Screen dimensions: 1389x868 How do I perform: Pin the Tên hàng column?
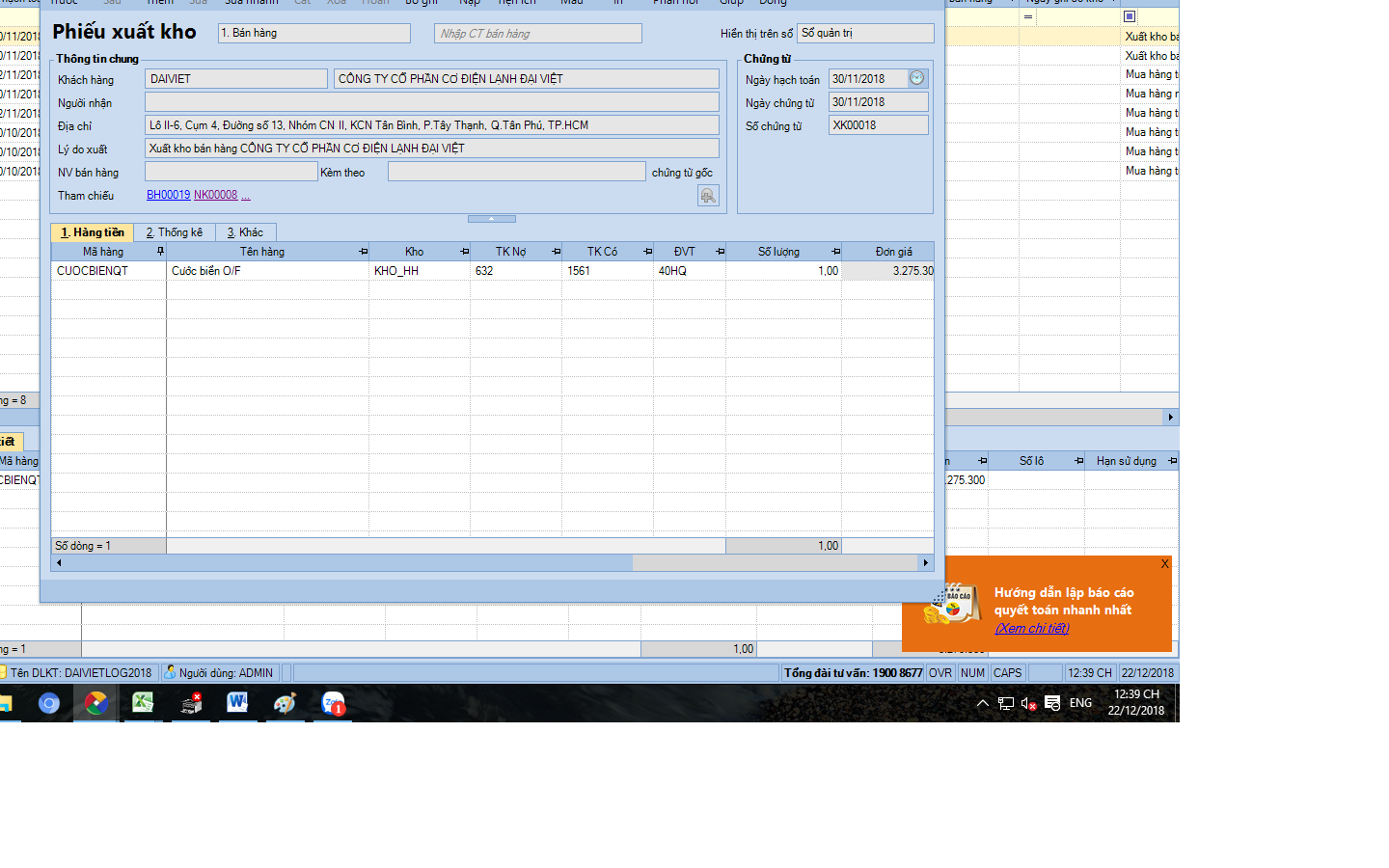[363, 252]
